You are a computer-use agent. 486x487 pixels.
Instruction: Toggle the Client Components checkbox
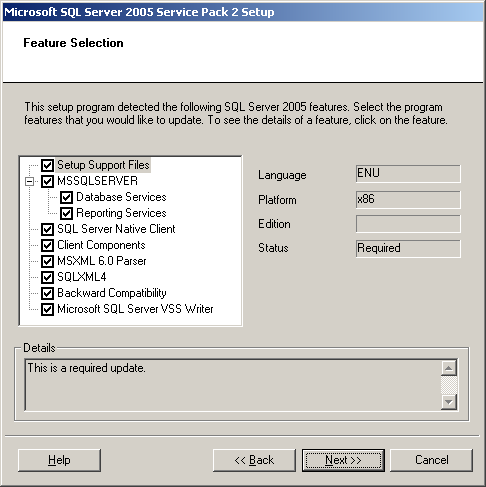(47, 245)
